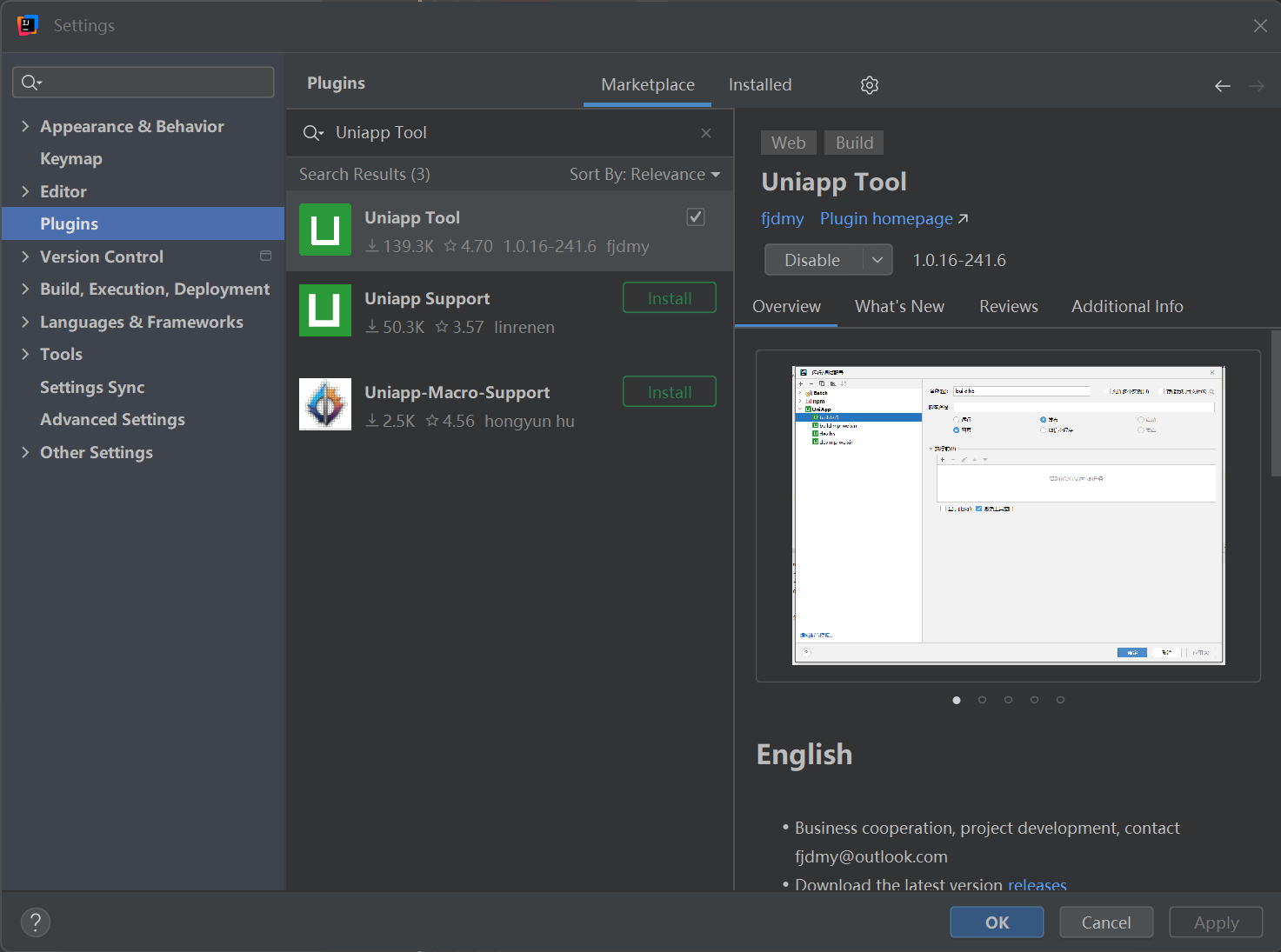1281x952 pixels.
Task: Open the fjdmy vendor link
Action: pos(782,218)
